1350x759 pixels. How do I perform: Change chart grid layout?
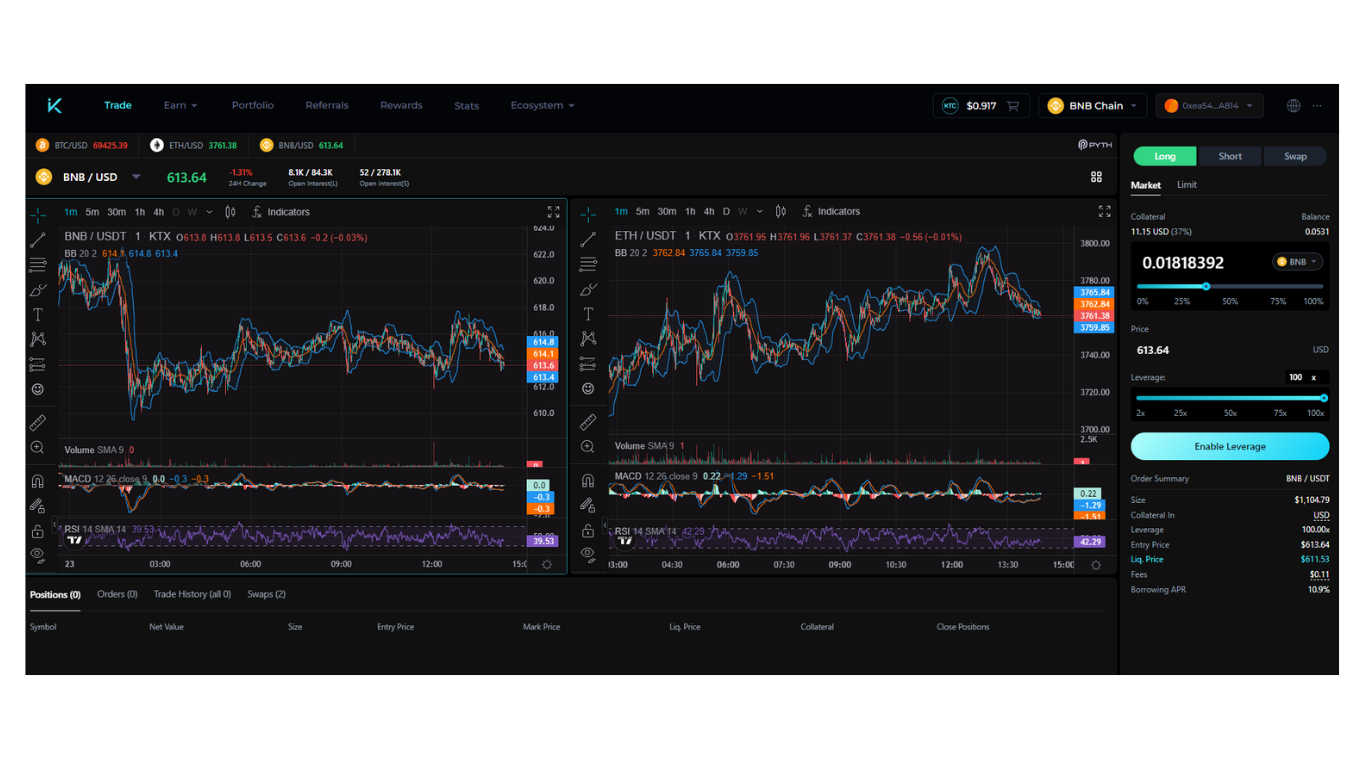1096,177
